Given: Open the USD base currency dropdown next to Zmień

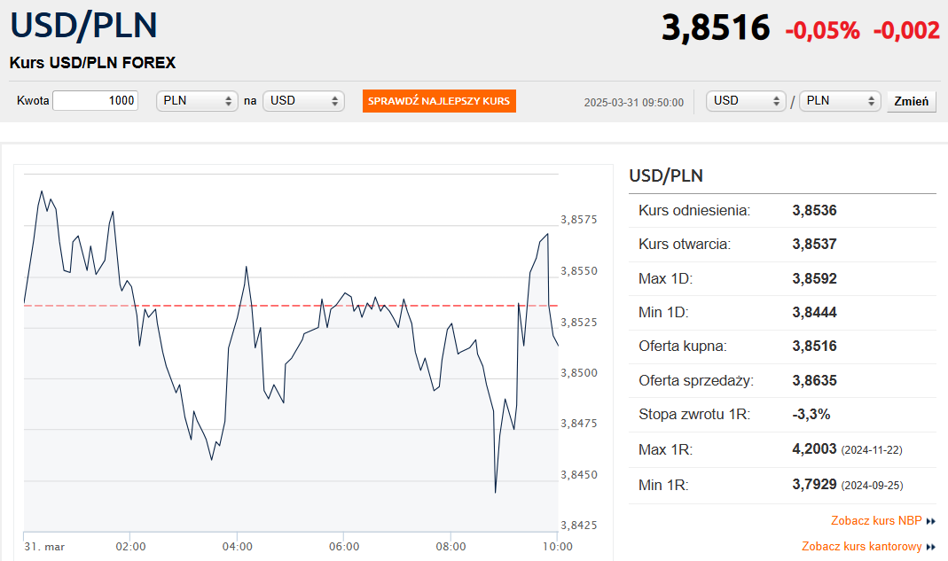Looking at the screenshot, I should click(746, 101).
